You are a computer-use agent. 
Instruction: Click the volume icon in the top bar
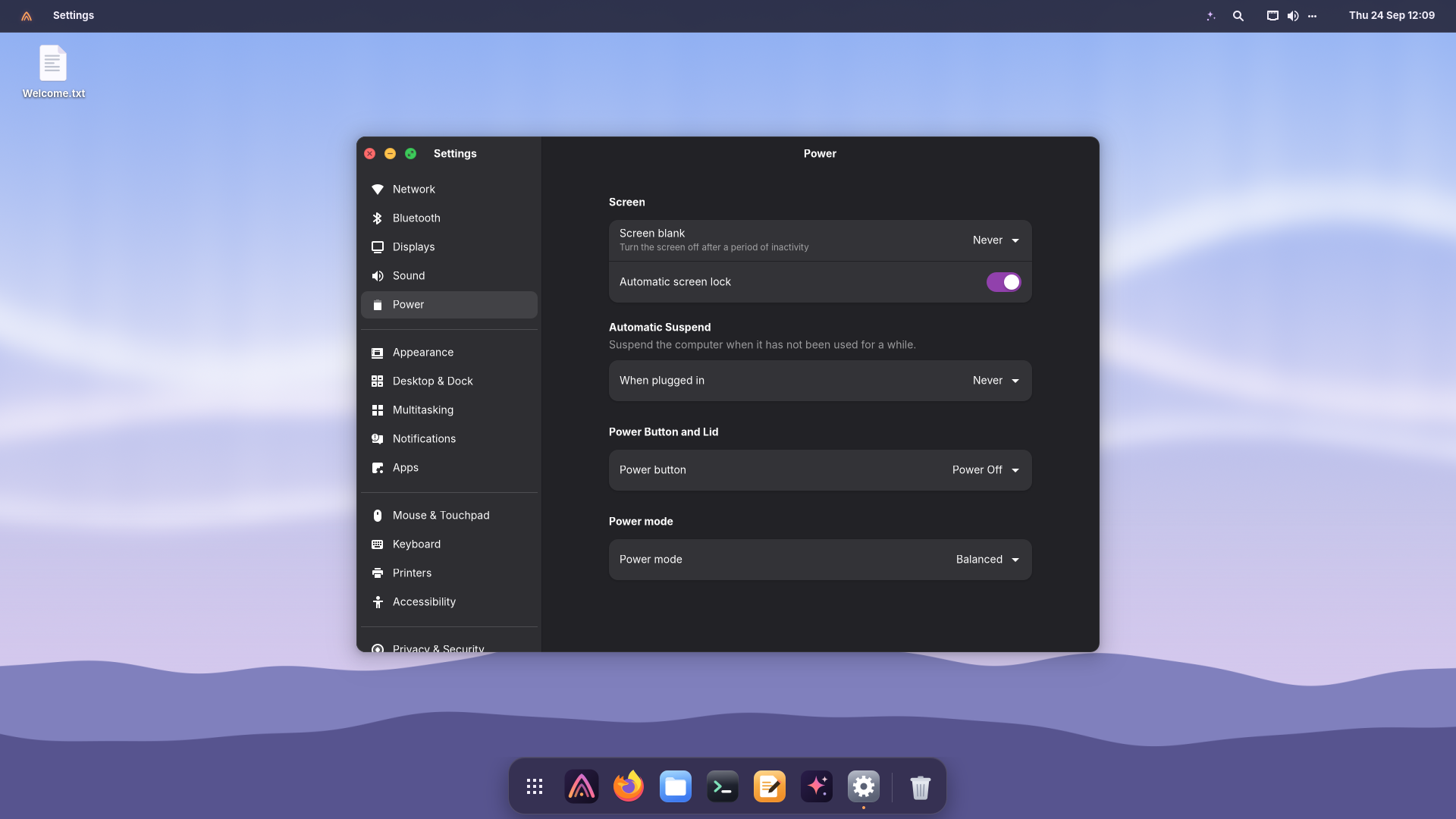1293,16
